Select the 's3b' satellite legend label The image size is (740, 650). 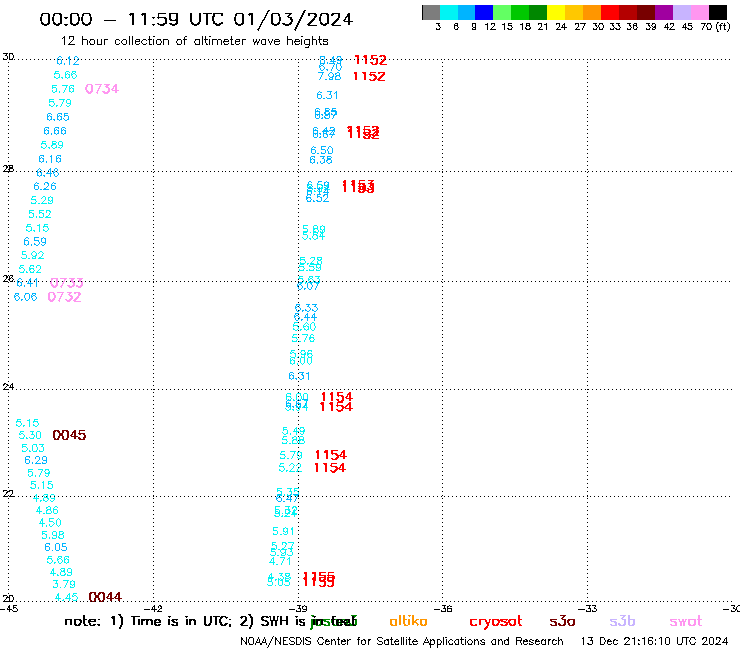point(622,622)
